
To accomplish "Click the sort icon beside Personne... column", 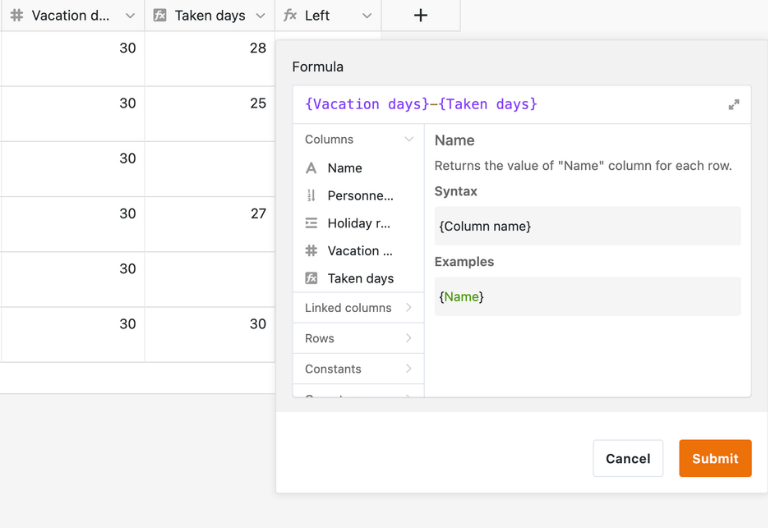I will (311, 195).
